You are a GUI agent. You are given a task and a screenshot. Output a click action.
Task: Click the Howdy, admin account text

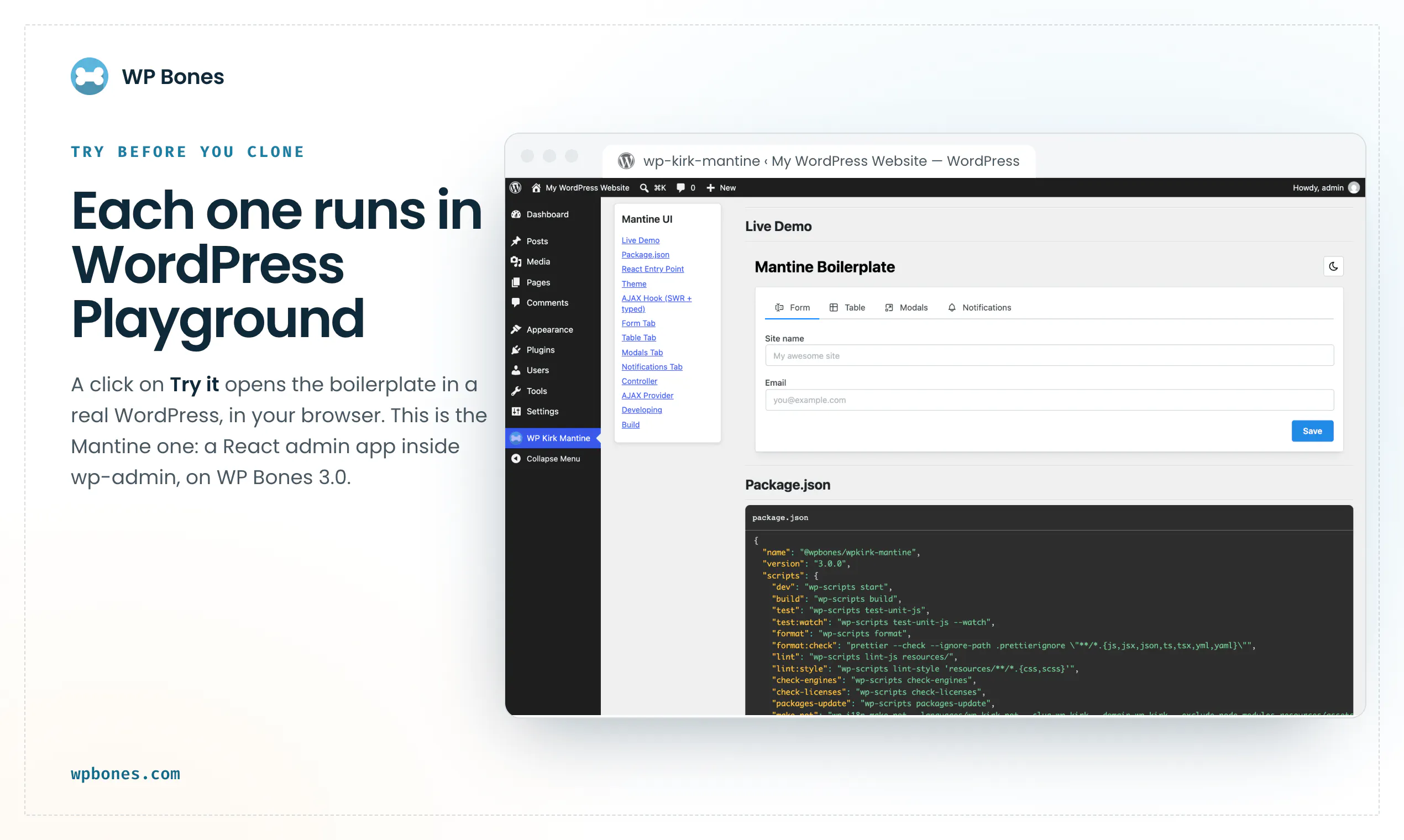click(x=1318, y=187)
